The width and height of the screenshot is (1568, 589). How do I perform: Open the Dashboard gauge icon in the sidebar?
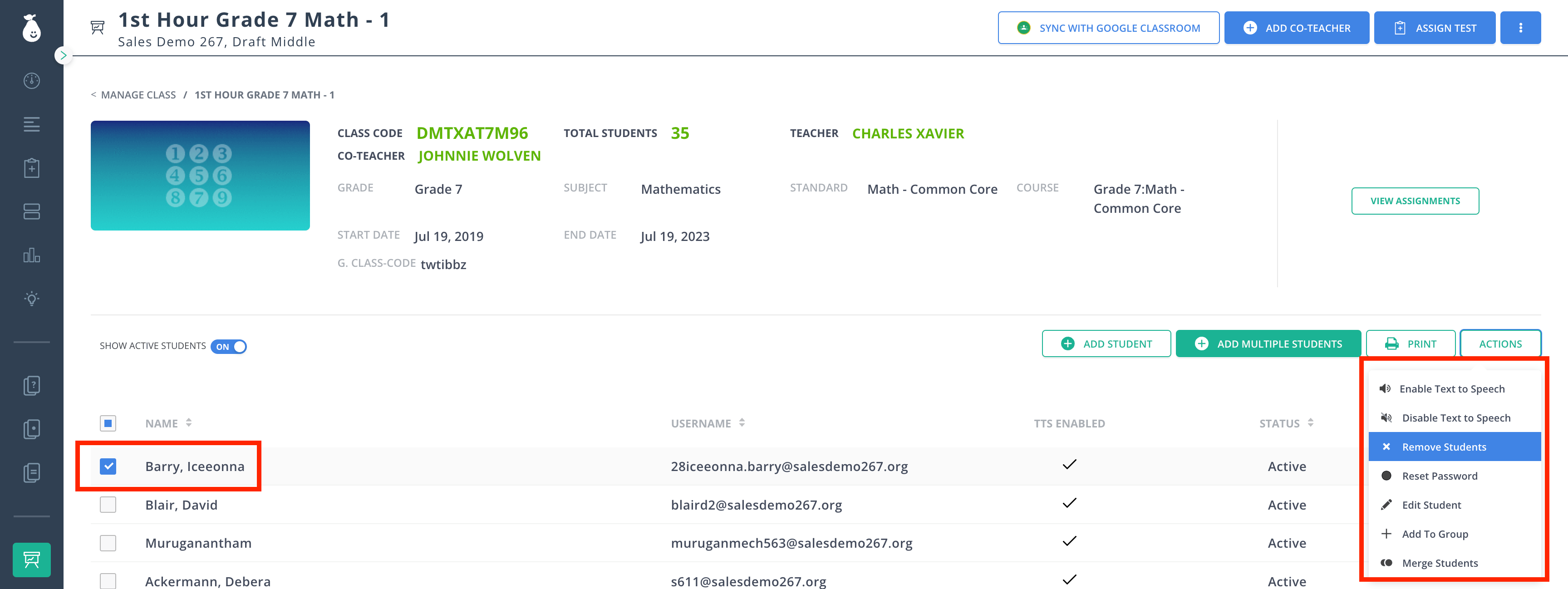[x=32, y=81]
